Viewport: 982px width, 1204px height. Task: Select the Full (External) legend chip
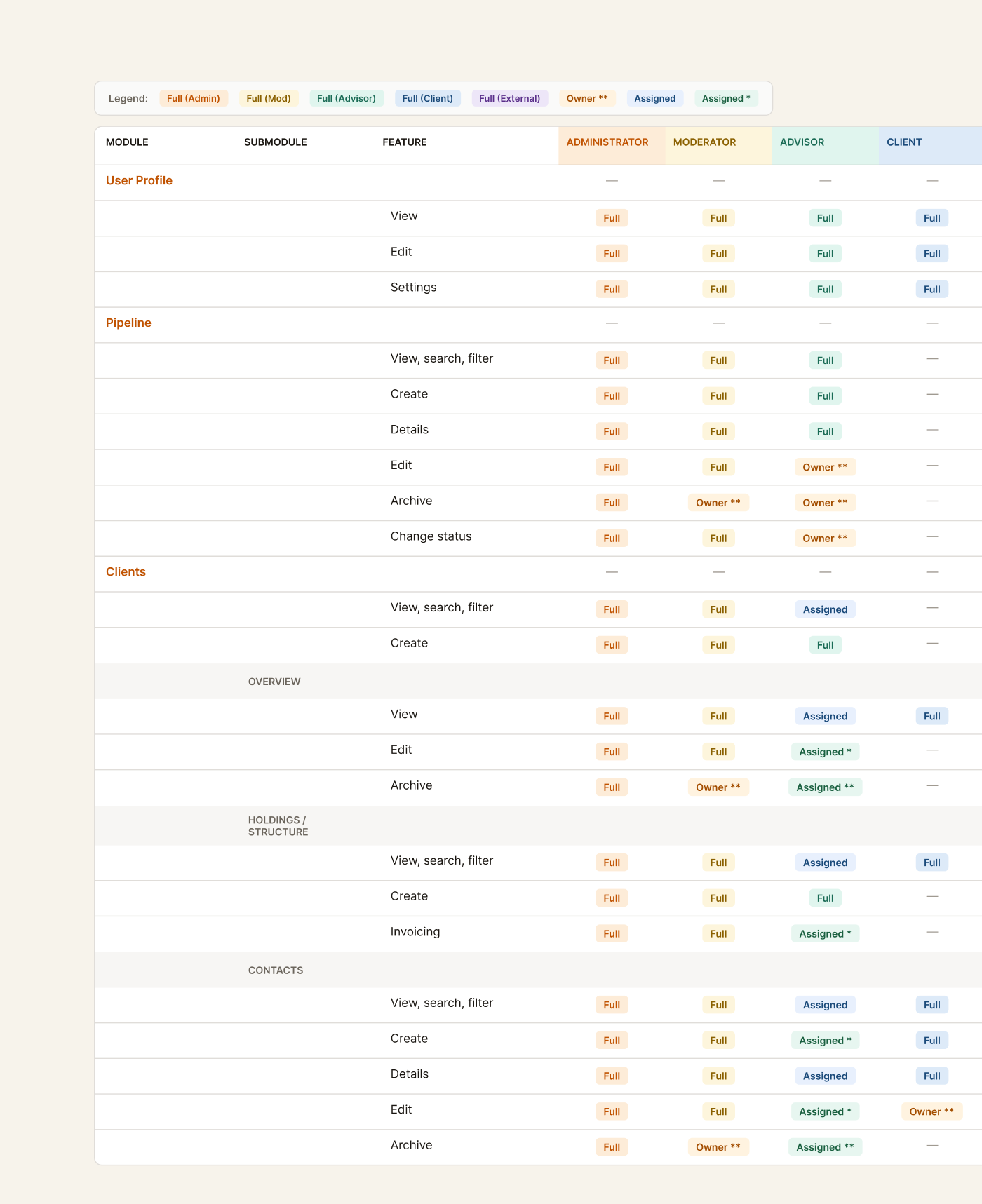510,98
